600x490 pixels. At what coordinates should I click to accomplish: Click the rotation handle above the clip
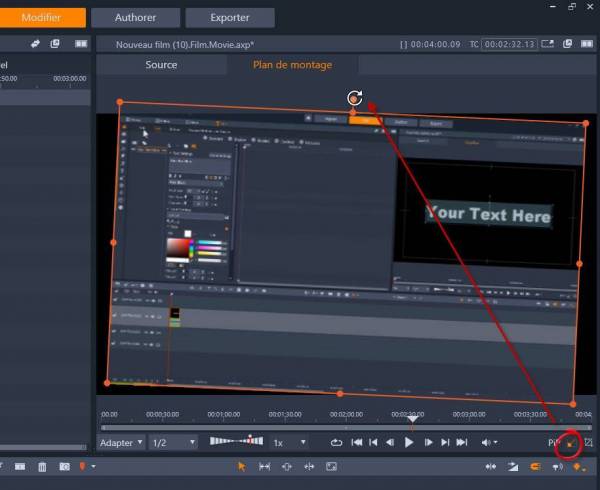pyautogui.click(x=354, y=98)
